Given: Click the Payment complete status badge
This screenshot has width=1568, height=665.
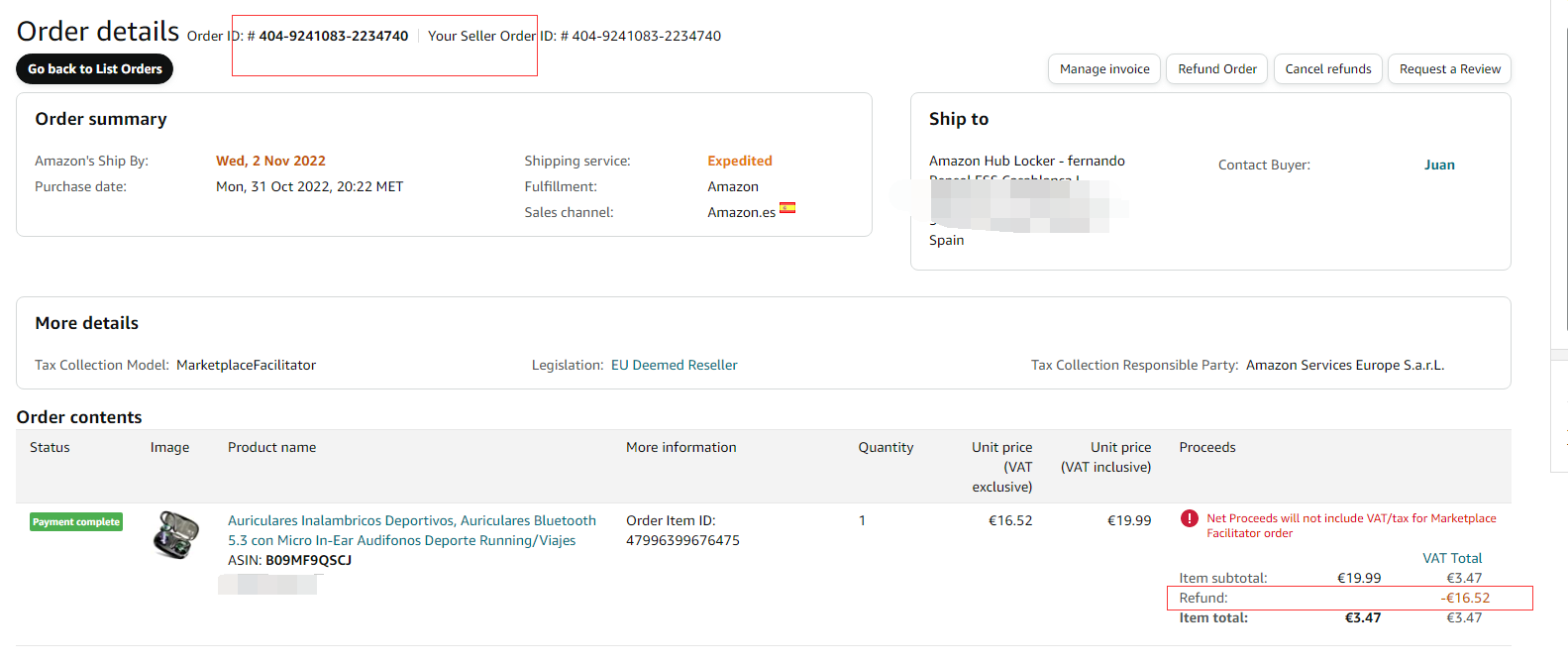Looking at the screenshot, I should coord(76,522).
